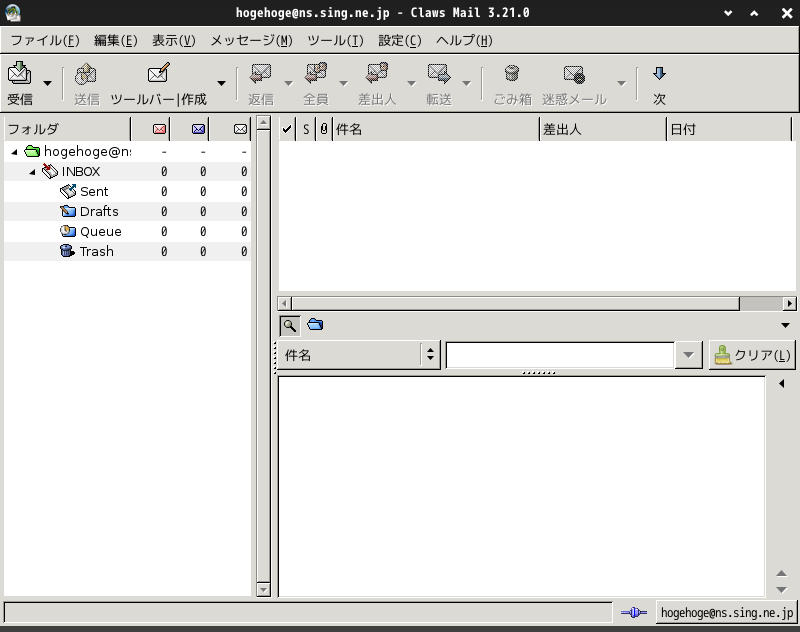The image size is (800, 632).
Task: Click the hogehoge@ns.sing.ne.jp account button in status bar
Action: click(x=727, y=613)
